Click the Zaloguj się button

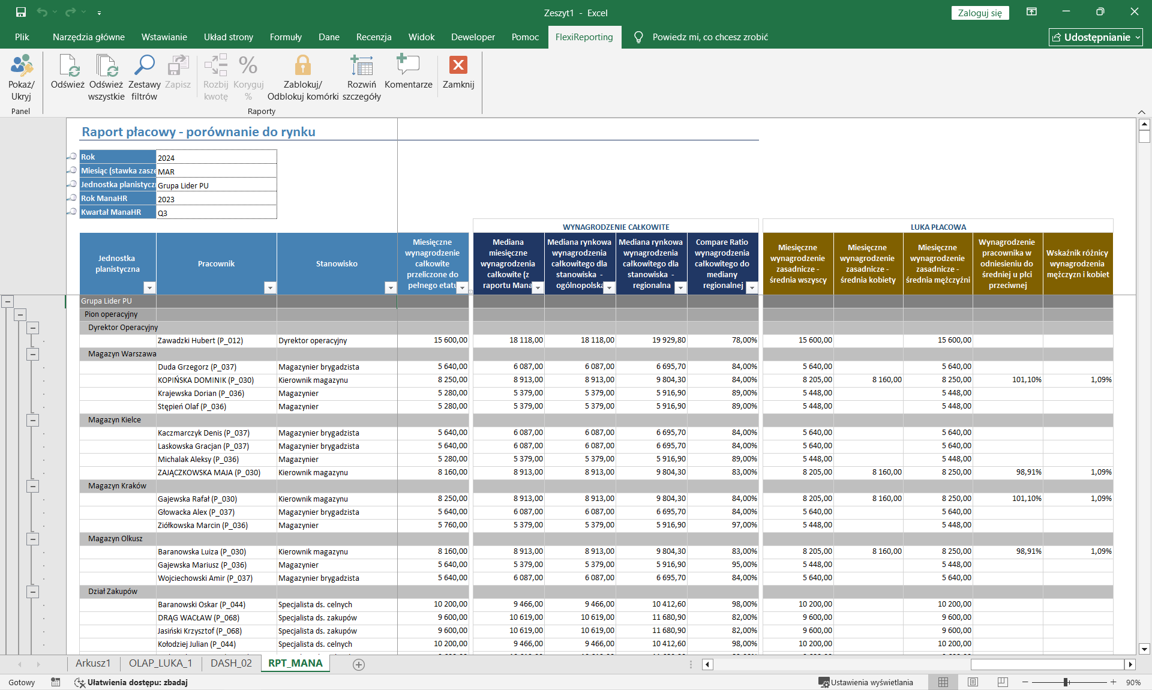pos(979,13)
